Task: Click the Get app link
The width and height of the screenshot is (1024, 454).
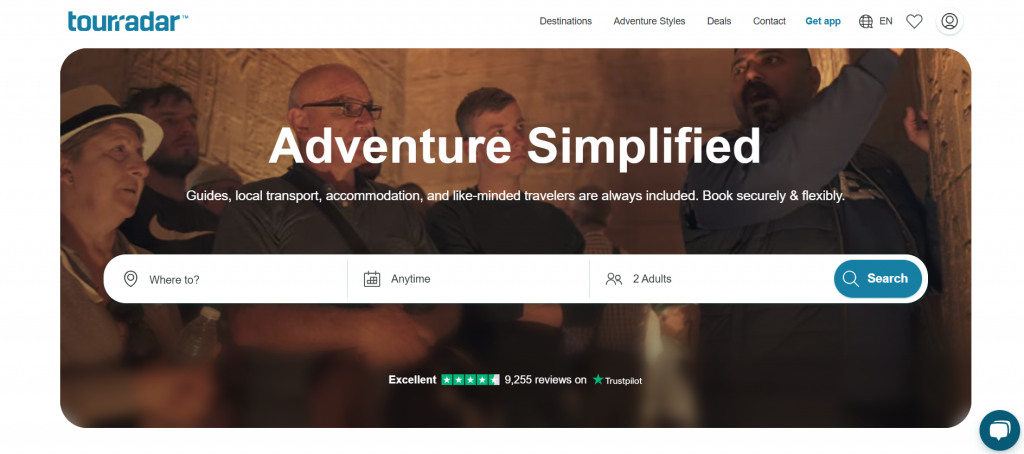Action: pyautogui.click(x=823, y=21)
